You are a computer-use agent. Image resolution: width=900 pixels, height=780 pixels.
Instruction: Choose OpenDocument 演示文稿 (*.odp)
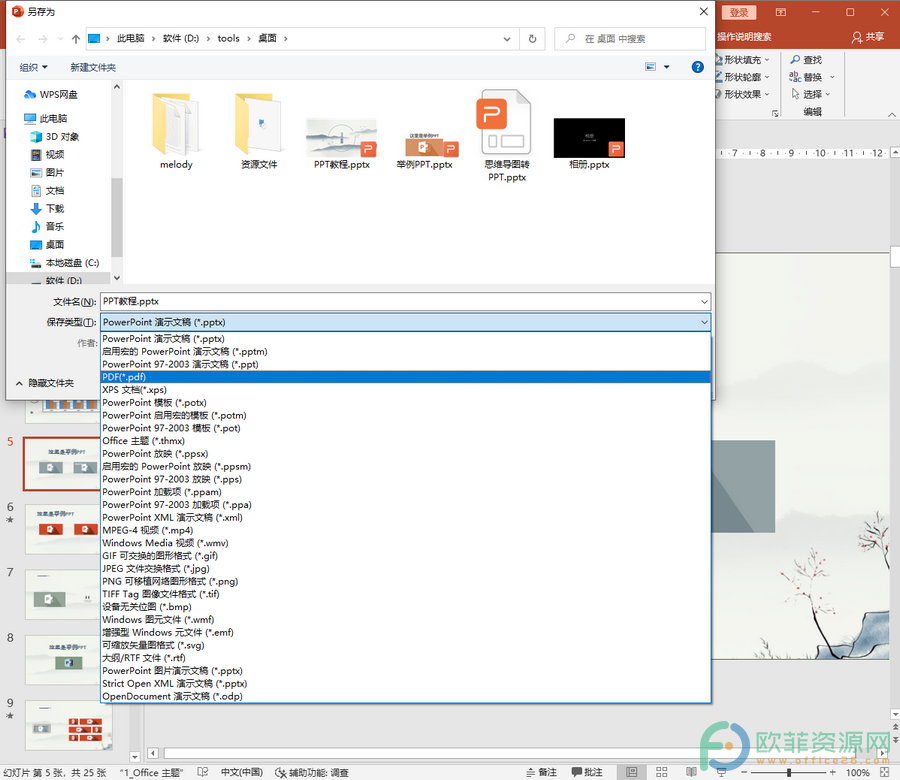tap(406, 696)
